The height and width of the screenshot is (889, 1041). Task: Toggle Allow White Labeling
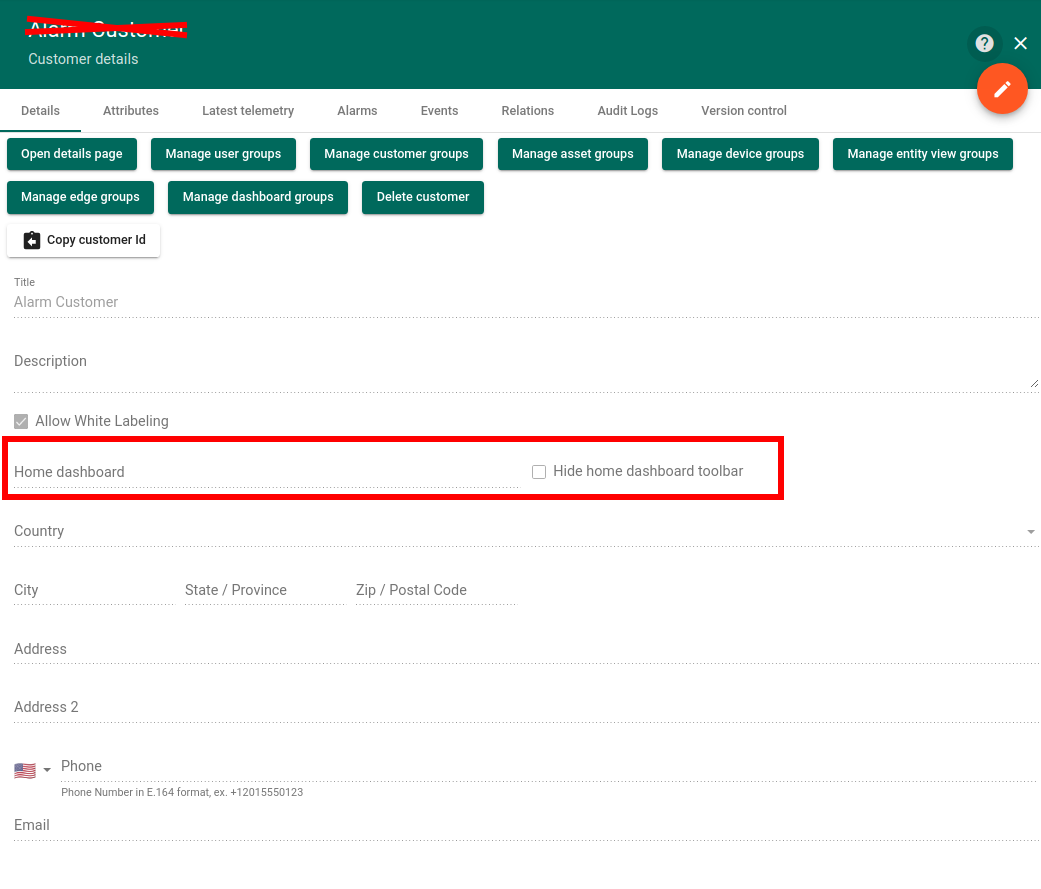(21, 421)
